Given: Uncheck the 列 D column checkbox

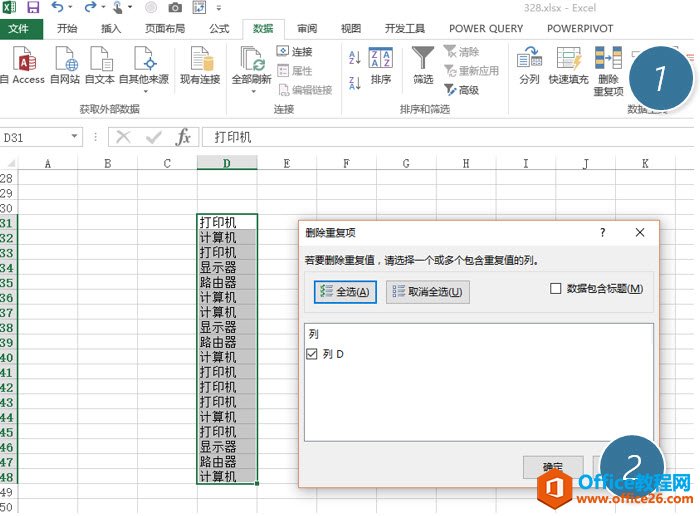Looking at the screenshot, I should 312,354.
